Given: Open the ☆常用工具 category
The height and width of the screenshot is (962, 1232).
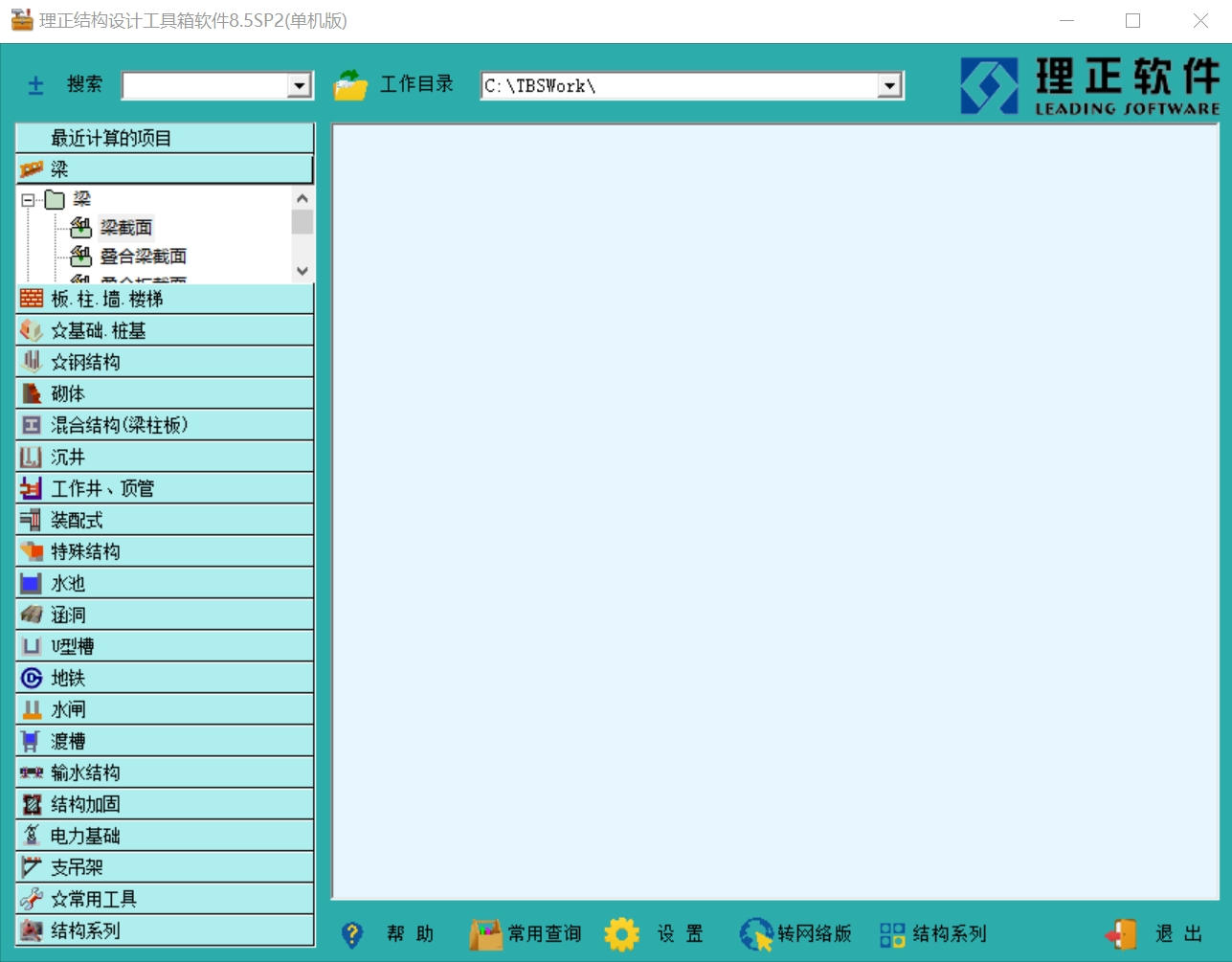Looking at the screenshot, I should click(x=165, y=899).
